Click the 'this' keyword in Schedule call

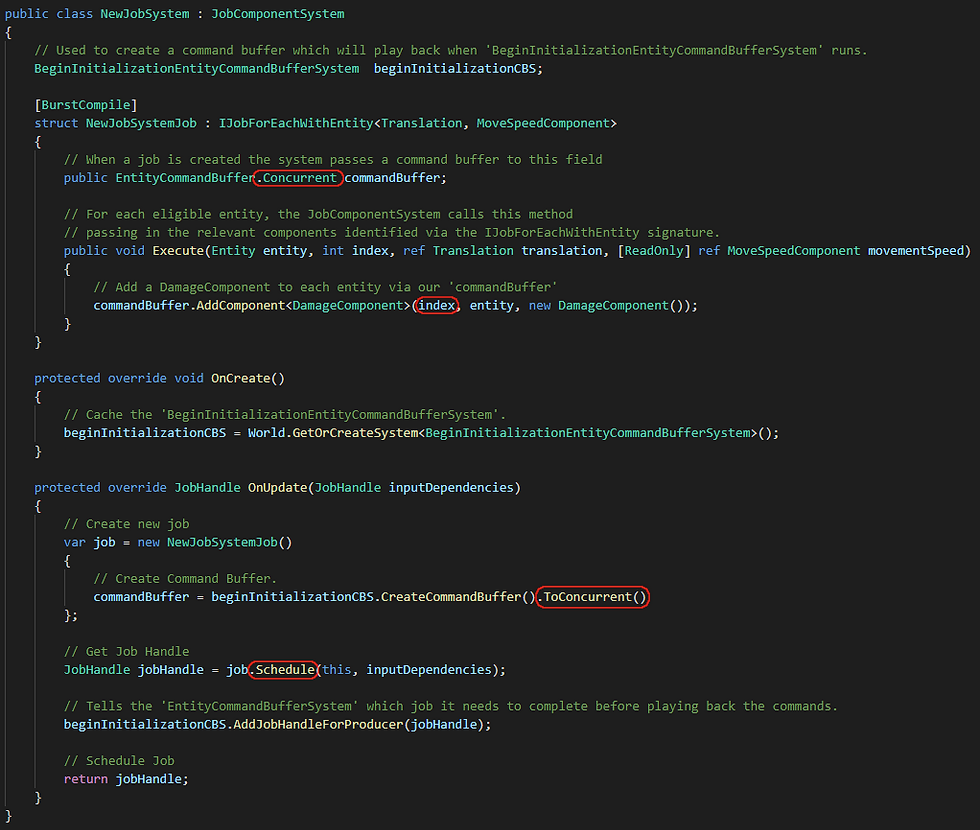(337, 670)
